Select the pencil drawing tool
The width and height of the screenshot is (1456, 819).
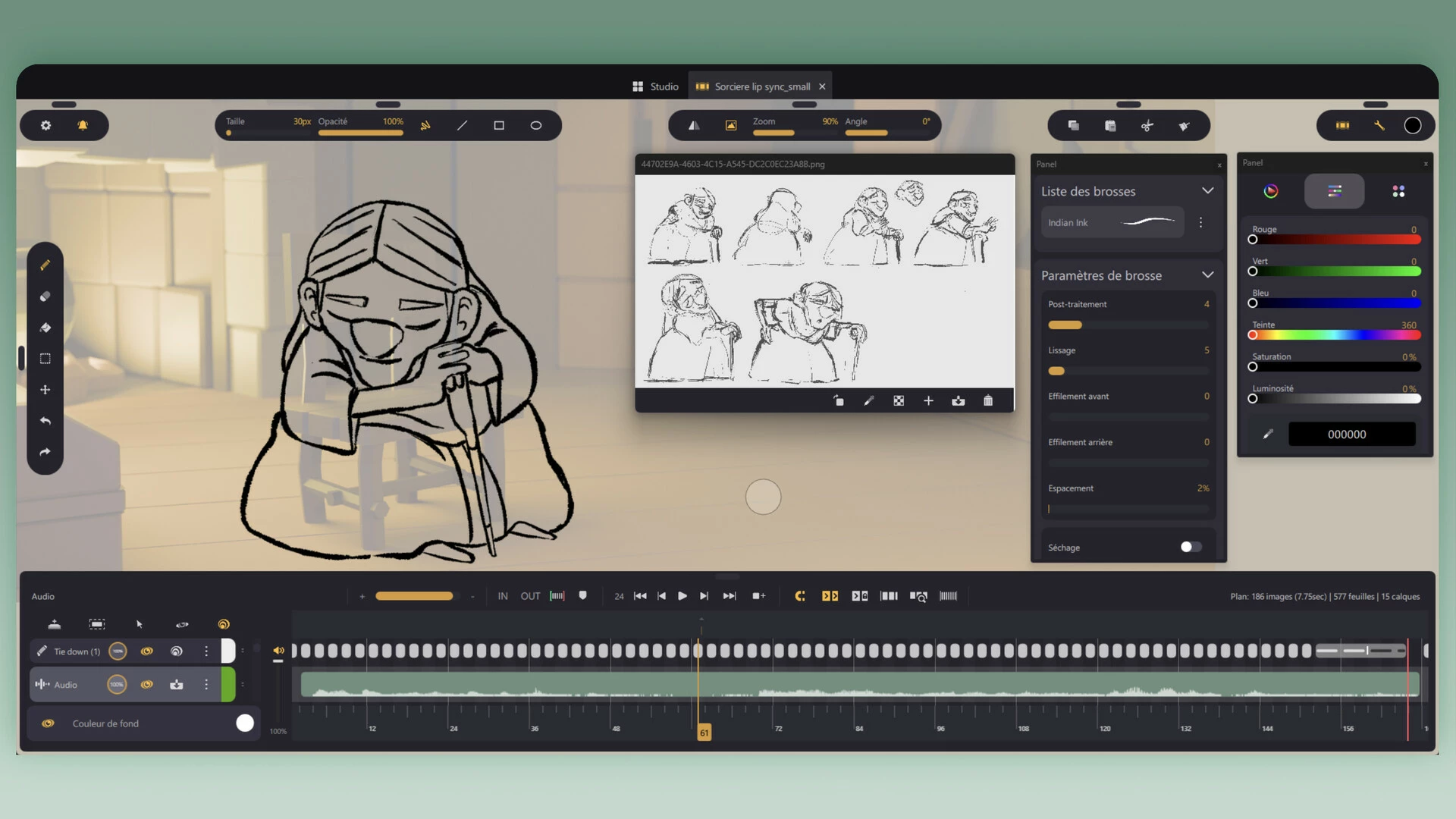45,265
